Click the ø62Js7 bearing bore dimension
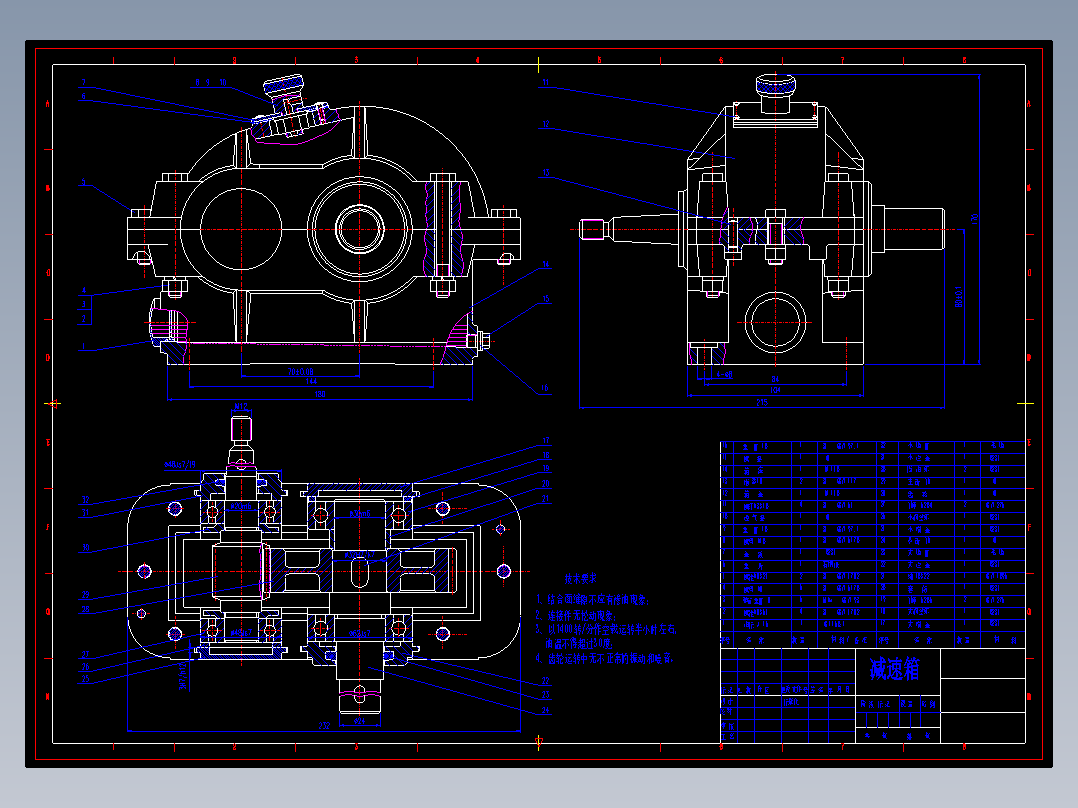1078x808 pixels. (360, 633)
